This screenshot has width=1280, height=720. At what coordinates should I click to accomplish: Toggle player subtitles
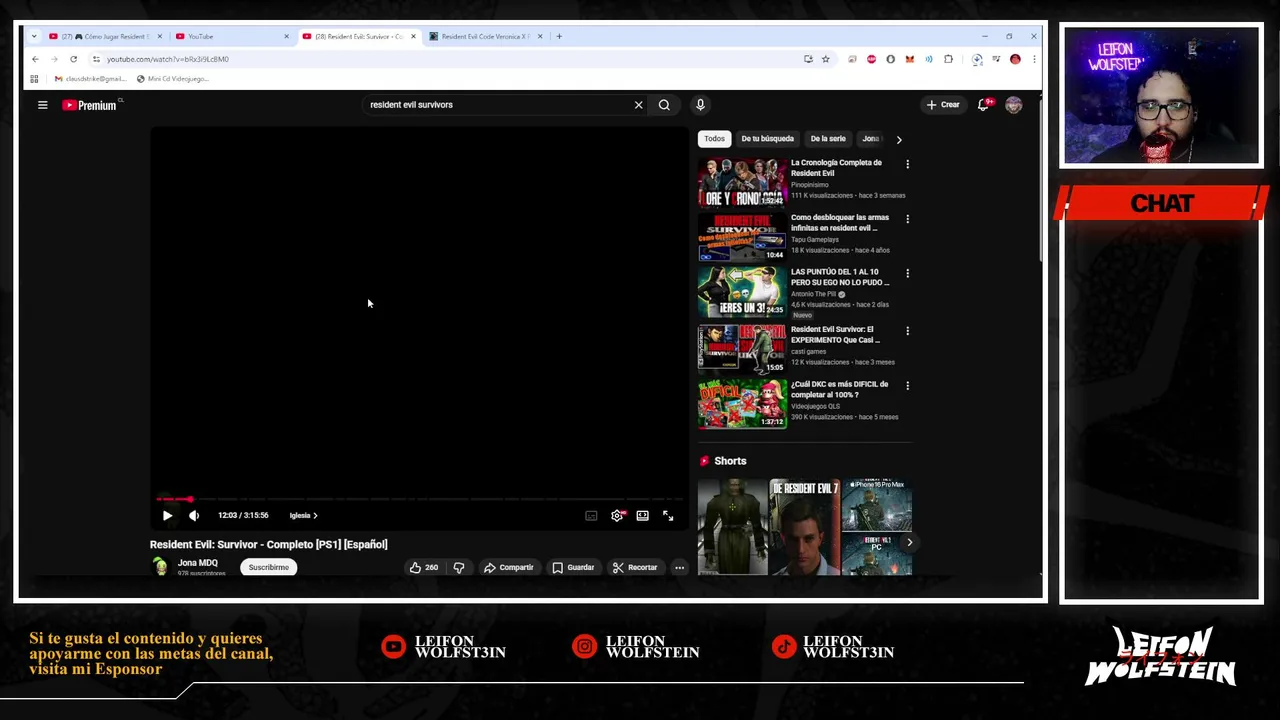point(591,516)
